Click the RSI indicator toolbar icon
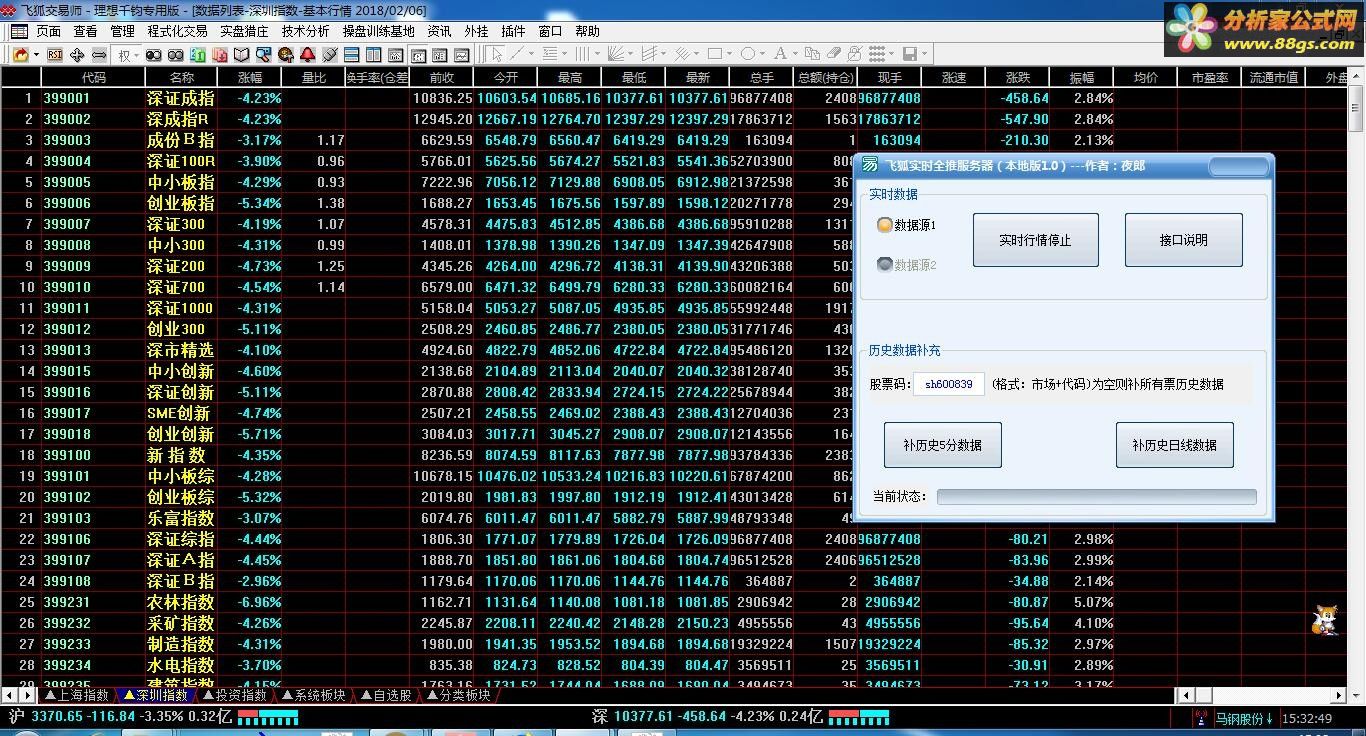Viewport: 1366px width, 736px height. point(54,54)
